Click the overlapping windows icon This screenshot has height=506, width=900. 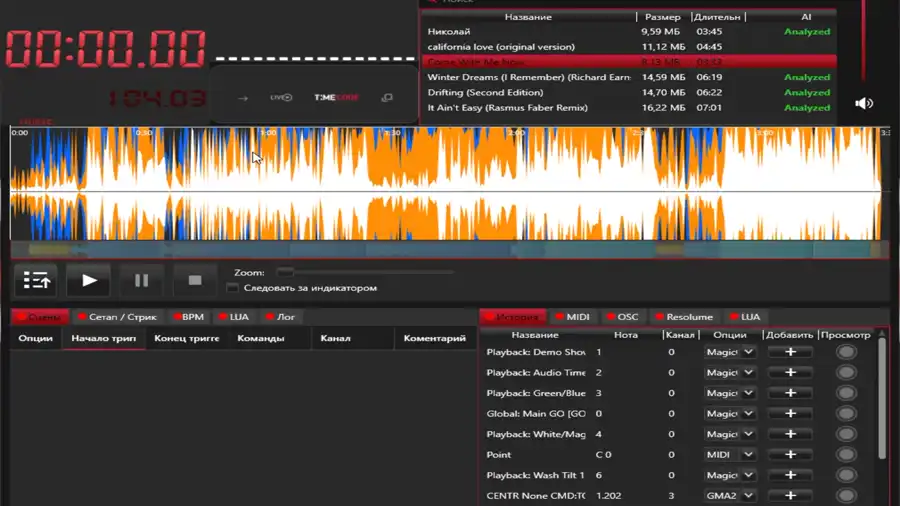pyautogui.click(x=387, y=98)
